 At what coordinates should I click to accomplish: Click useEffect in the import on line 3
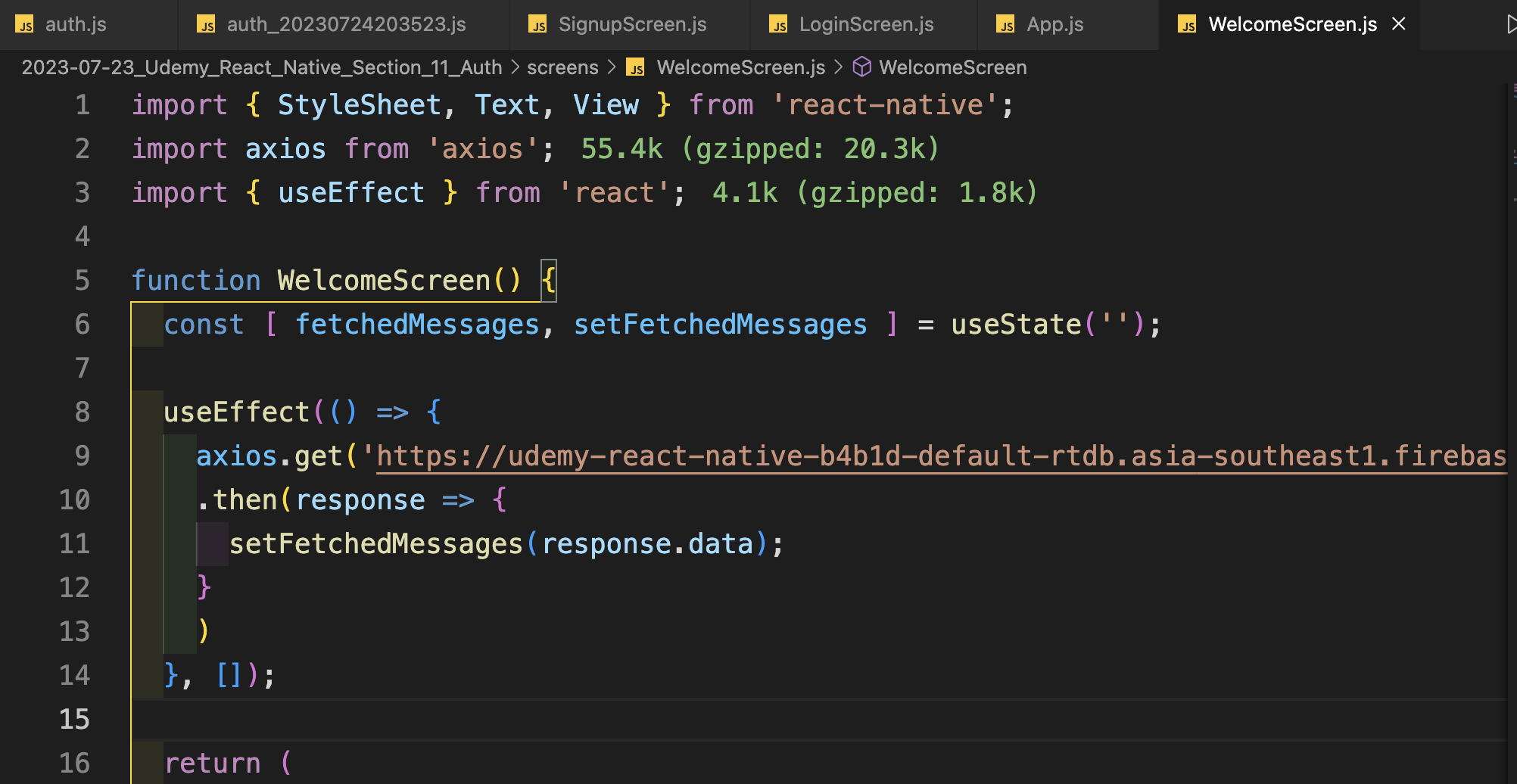point(351,193)
